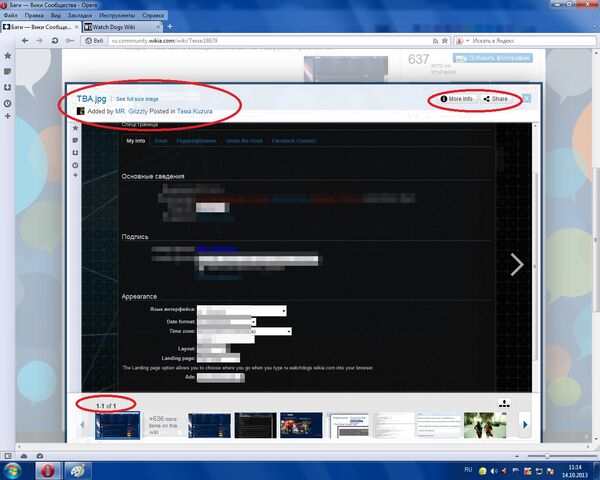The image size is (600, 480).
Task: Click the plus icon in the Opera sidebar
Action: 8,116
